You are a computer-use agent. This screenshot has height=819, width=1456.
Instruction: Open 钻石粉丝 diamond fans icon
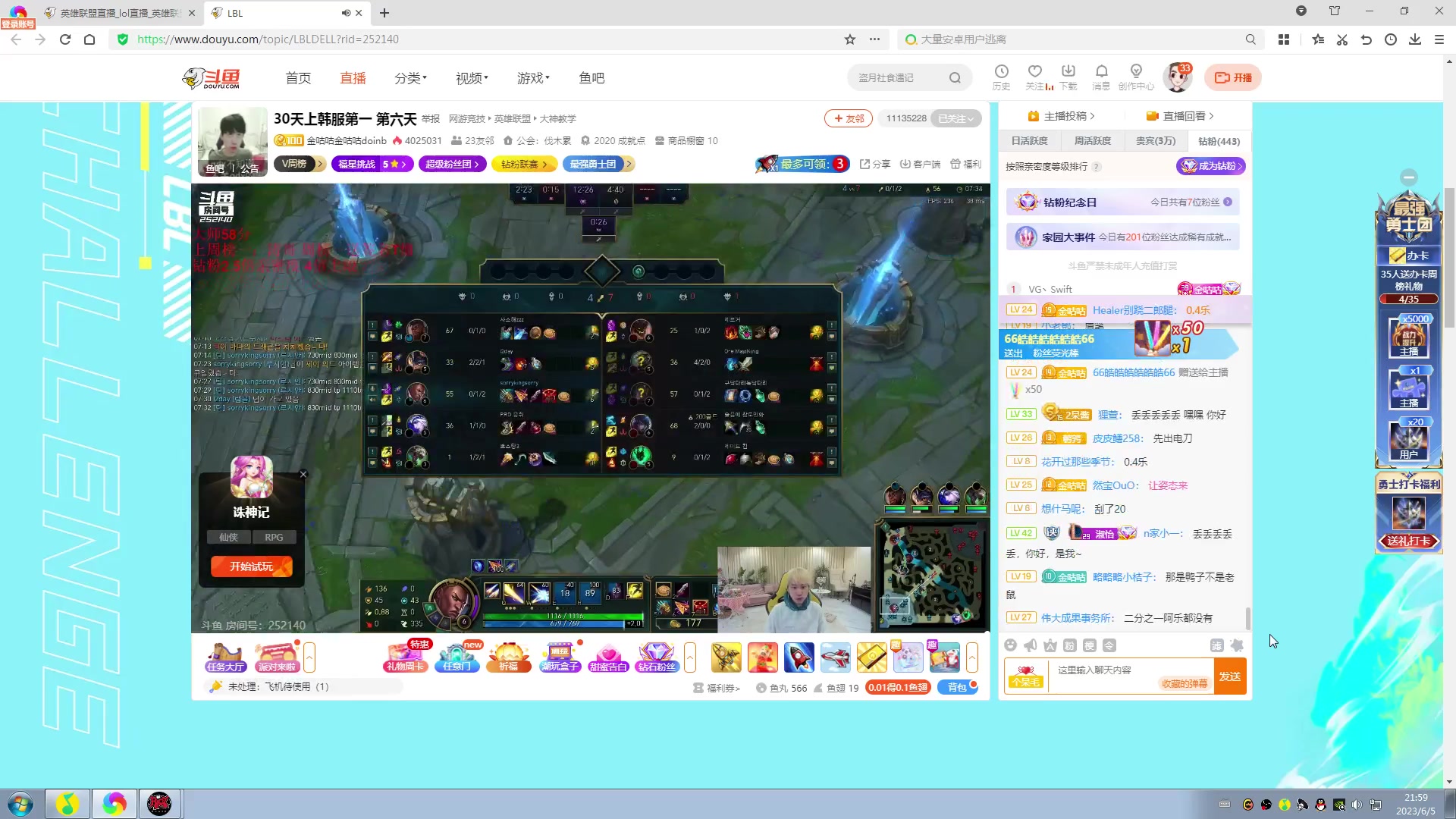[x=657, y=657]
